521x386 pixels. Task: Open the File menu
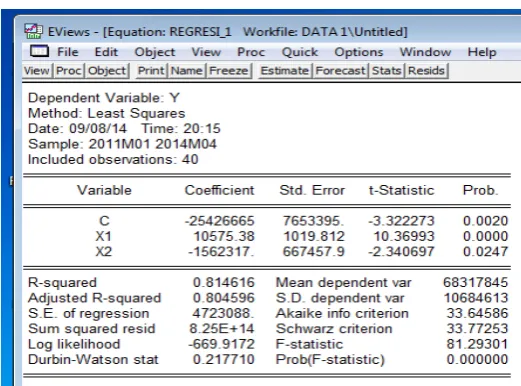point(68,52)
